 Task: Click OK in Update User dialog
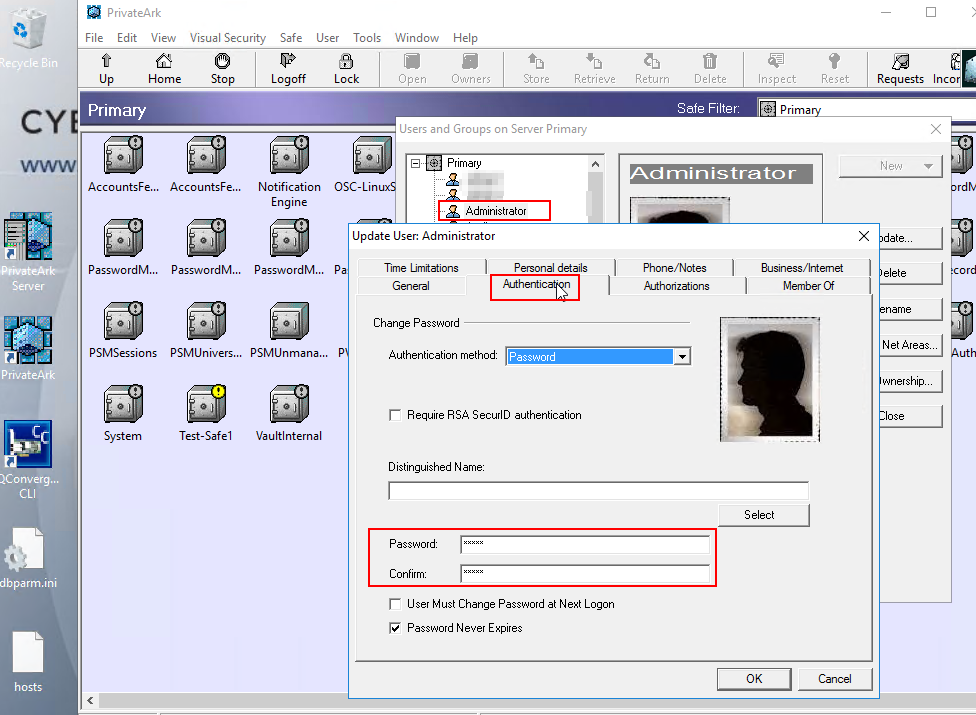tap(754, 679)
